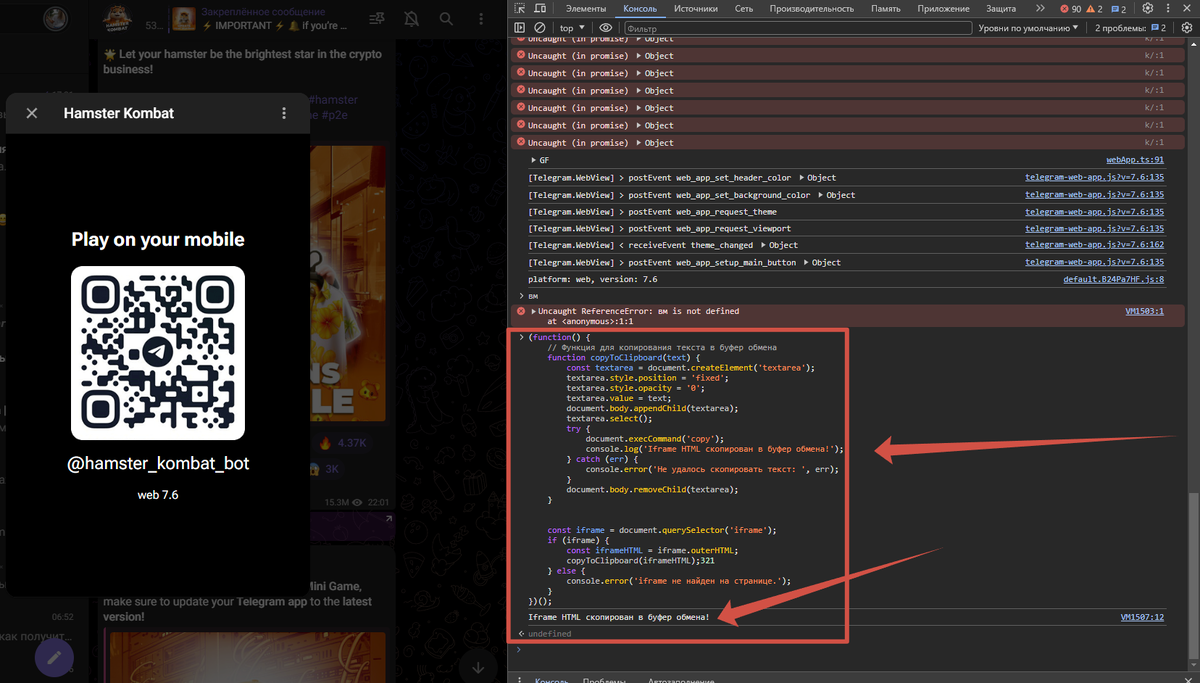
Task: Toggle the console sidebar panel
Action: point(520,28)
